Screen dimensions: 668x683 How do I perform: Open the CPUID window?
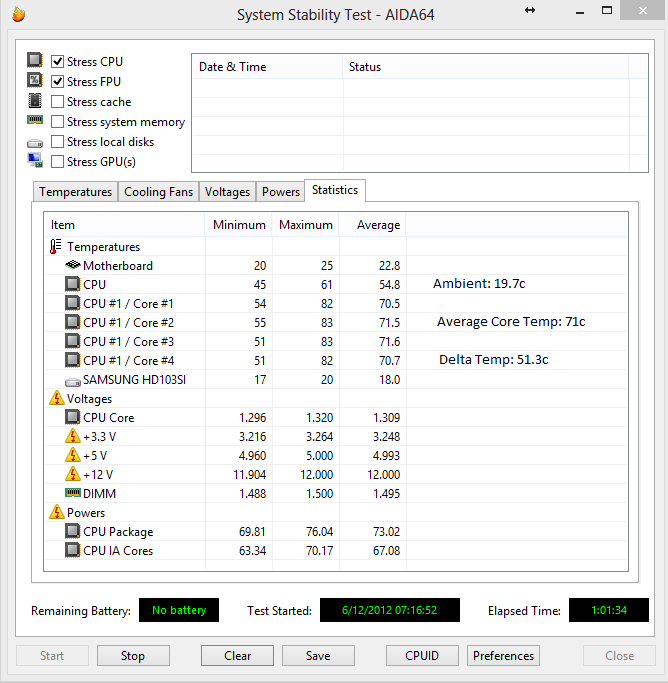[422, 656]
